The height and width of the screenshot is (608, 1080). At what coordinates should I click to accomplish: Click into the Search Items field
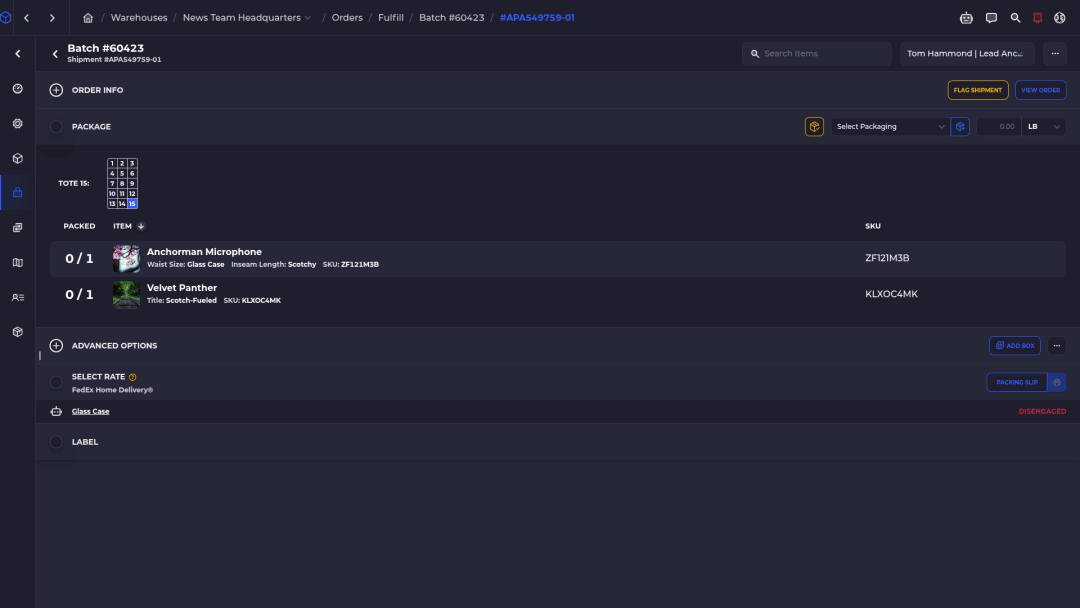click(817, 54)
